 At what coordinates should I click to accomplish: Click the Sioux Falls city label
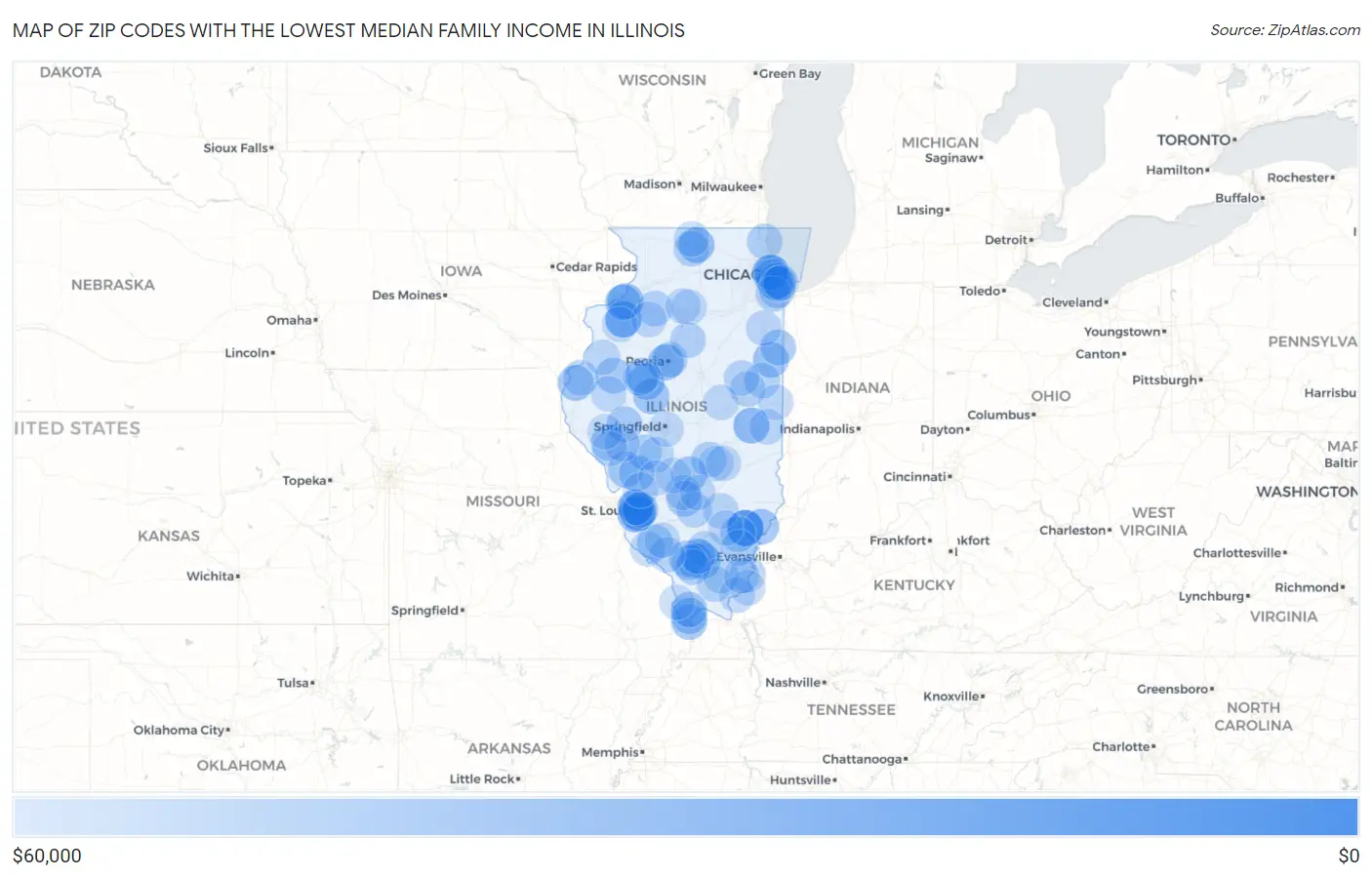[x=238, y=147]
